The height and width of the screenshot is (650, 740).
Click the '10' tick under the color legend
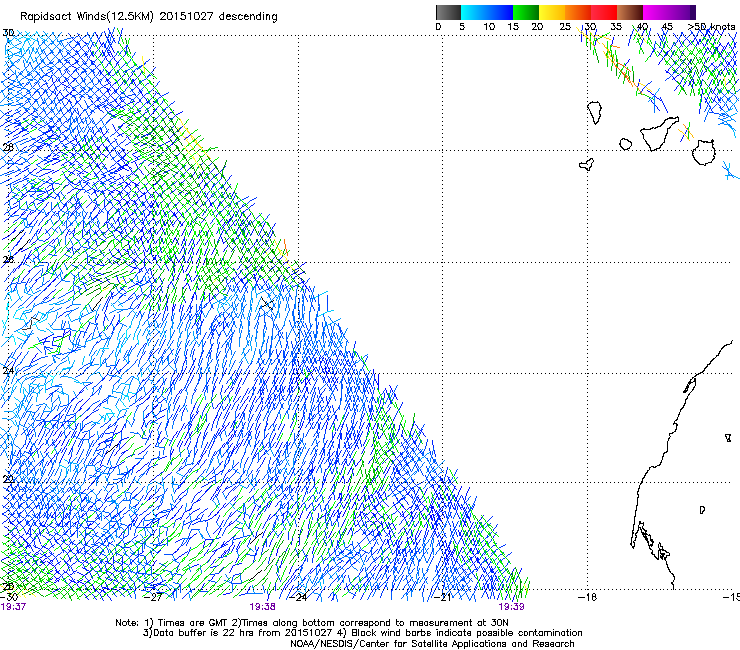click(x=489, y=27)
